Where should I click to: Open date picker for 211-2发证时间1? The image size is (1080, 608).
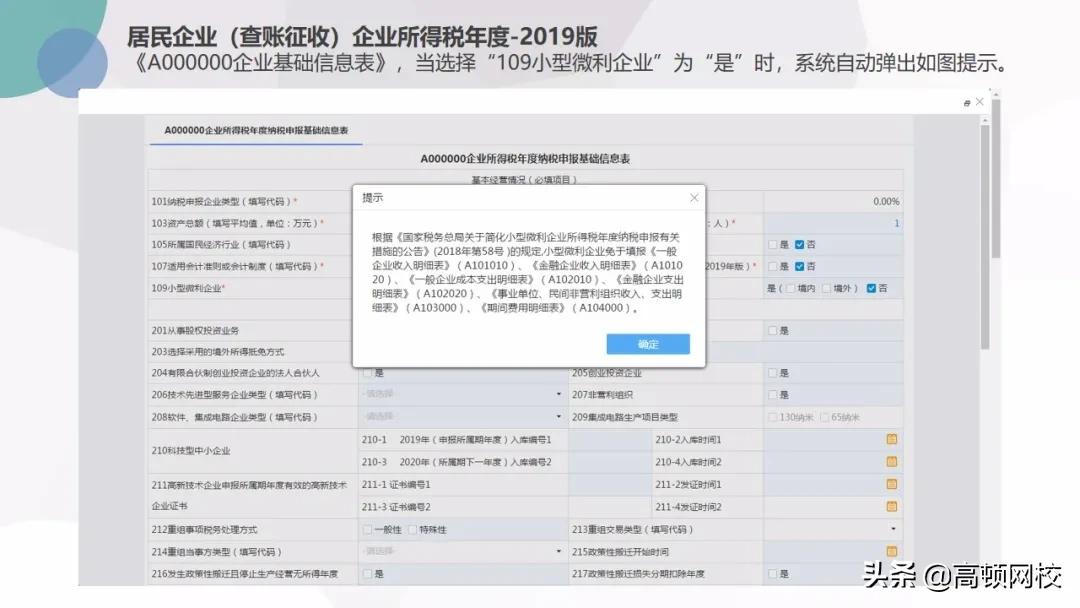891,484
